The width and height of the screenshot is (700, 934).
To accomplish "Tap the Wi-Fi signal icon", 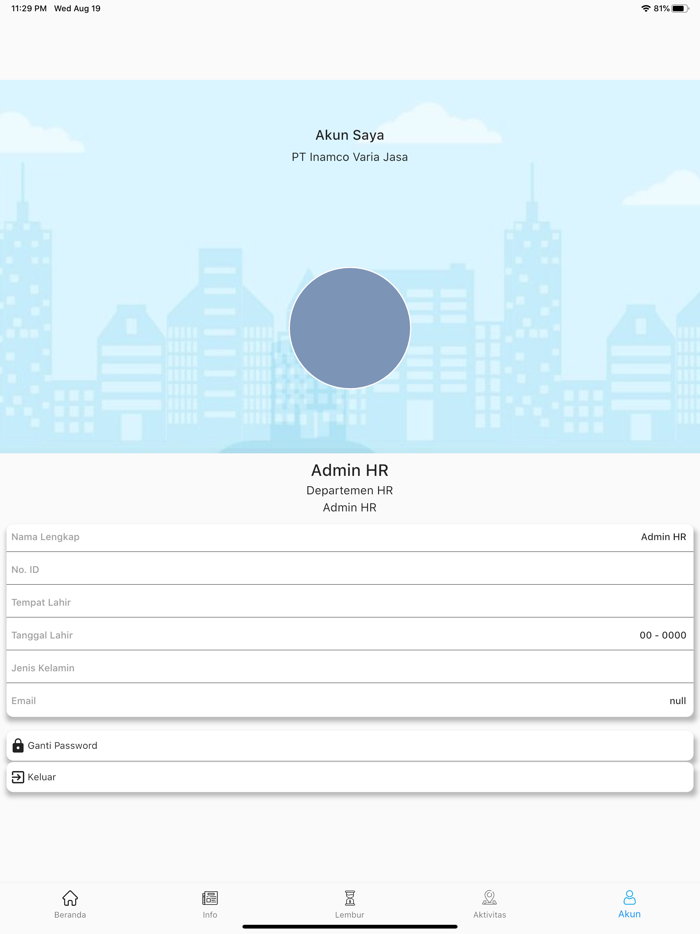I will pos(646,8).
